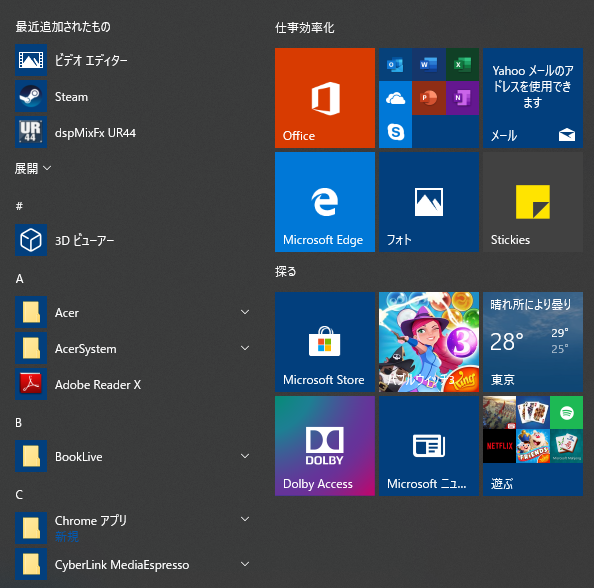Viewport: 594px width, 588px height.
Task: Open Solitaire cards in 遊ぶ folder tile
Action: click(533, 413)
